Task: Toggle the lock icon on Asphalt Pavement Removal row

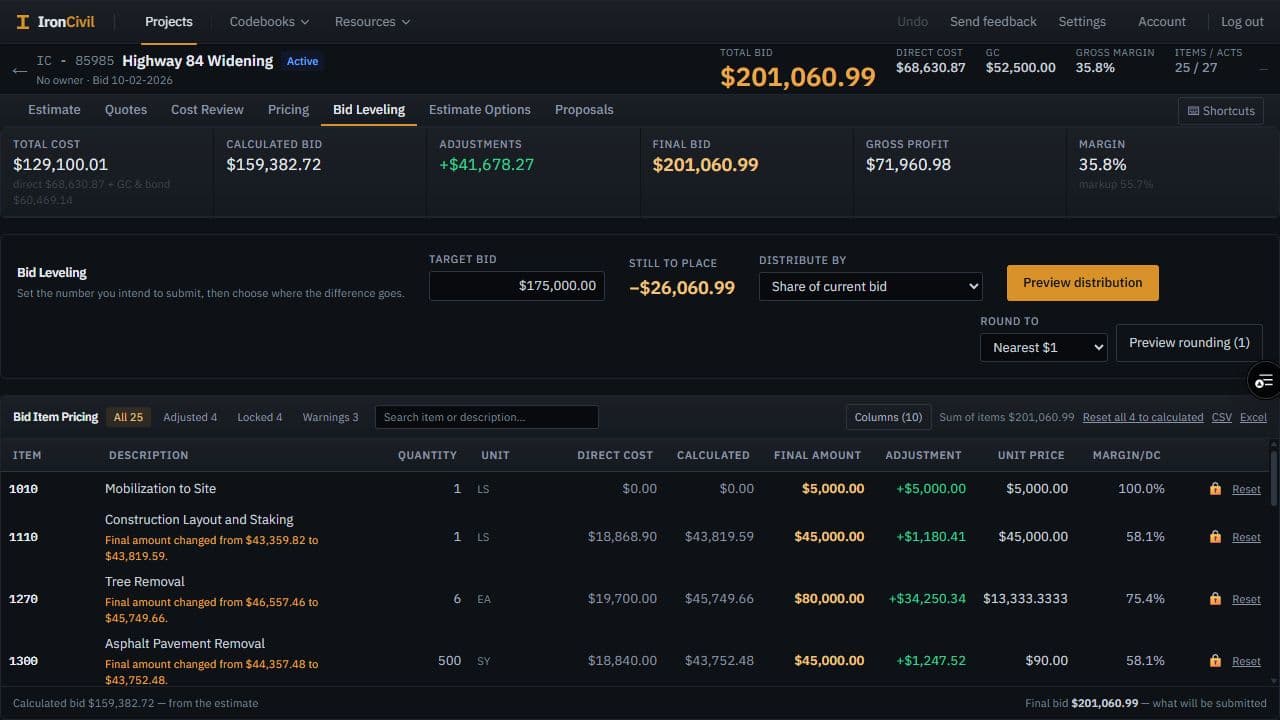Action: tap(1215, 661)
